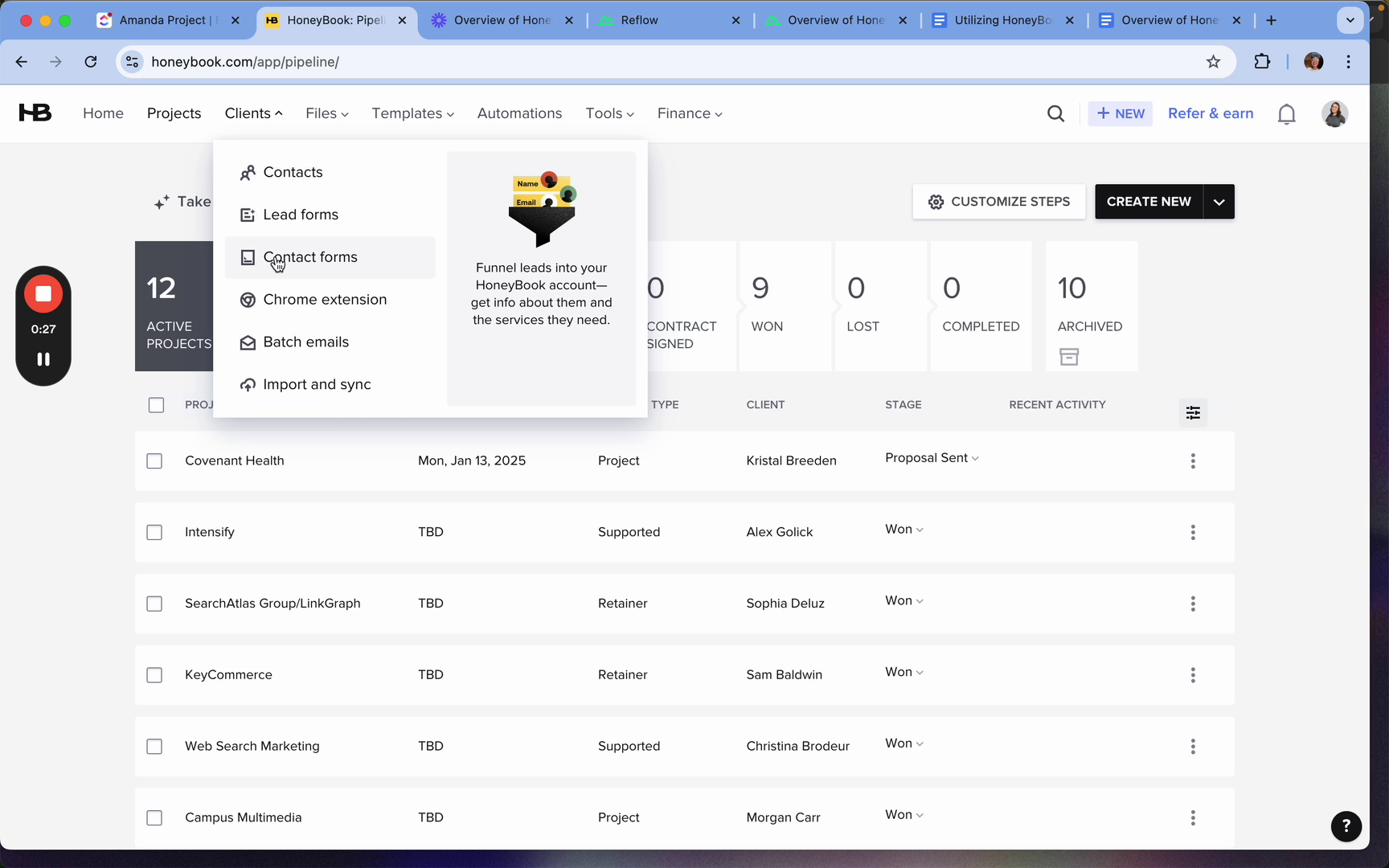The width and height of the screenshot is (1389, 868).
Task: Pause the screen recording
Action: (x=43, y=359)
